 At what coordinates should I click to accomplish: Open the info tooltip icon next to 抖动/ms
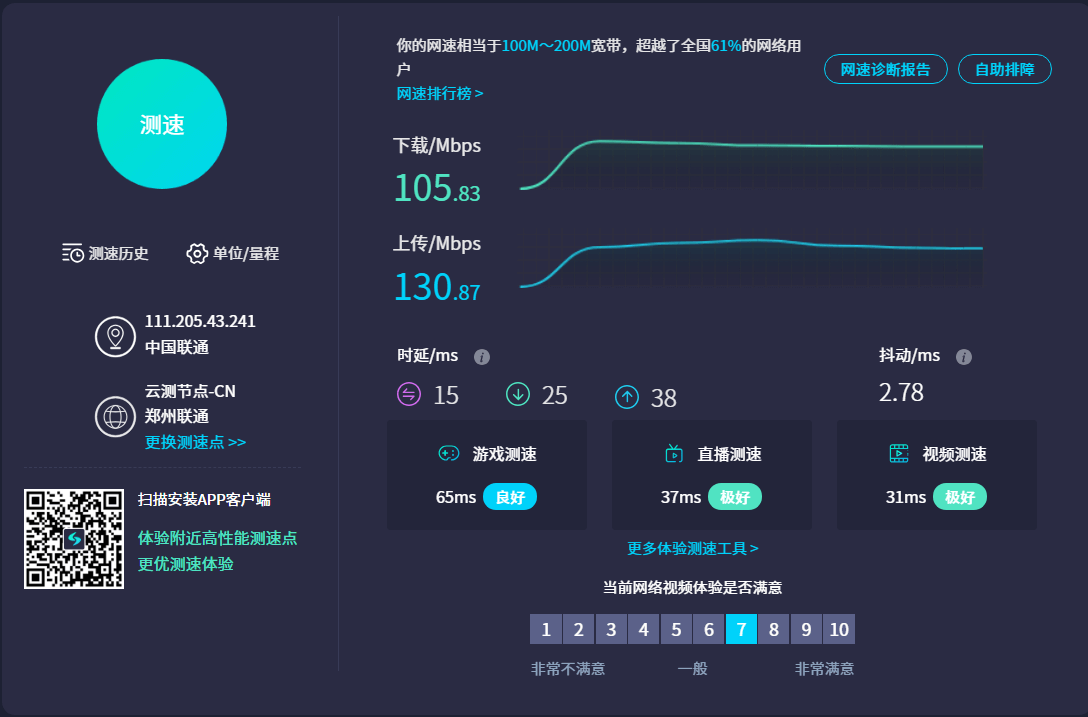point(963,356)
